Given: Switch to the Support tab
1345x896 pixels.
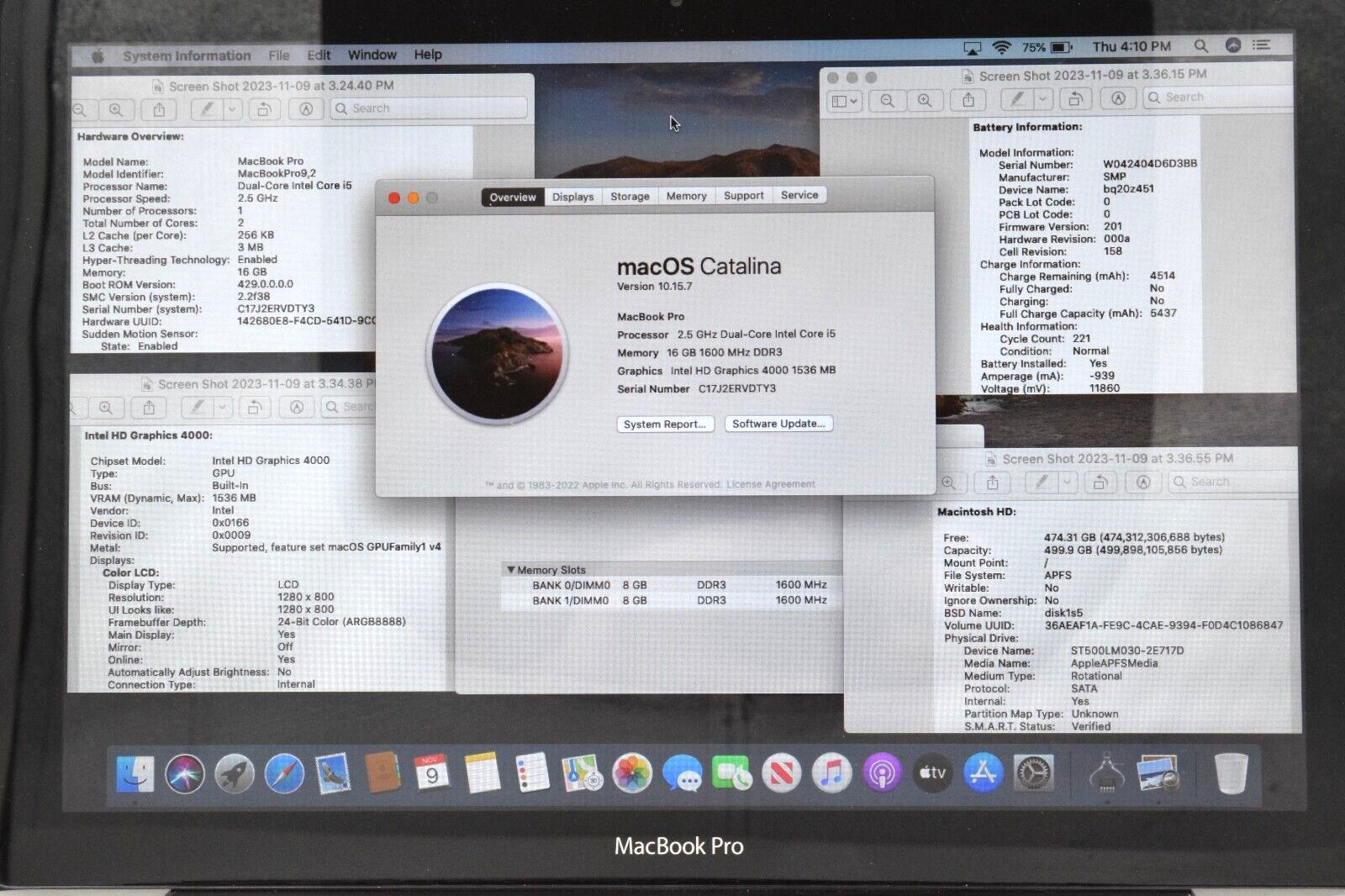Looking at the screenshot, I should coord(743,195).
